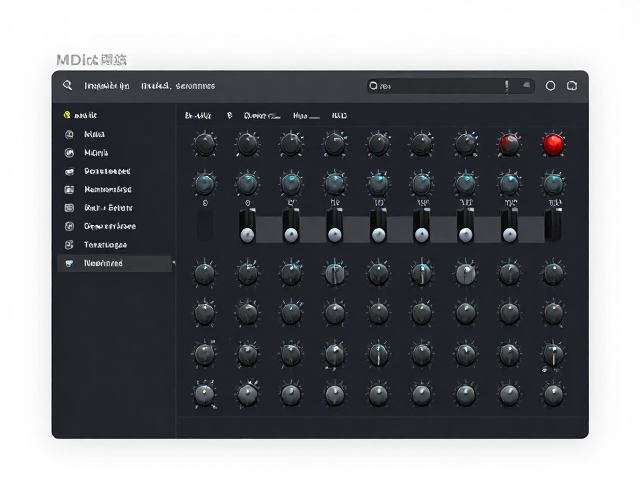
Task: Click the first teal knob in the second row
Action: 204,184
